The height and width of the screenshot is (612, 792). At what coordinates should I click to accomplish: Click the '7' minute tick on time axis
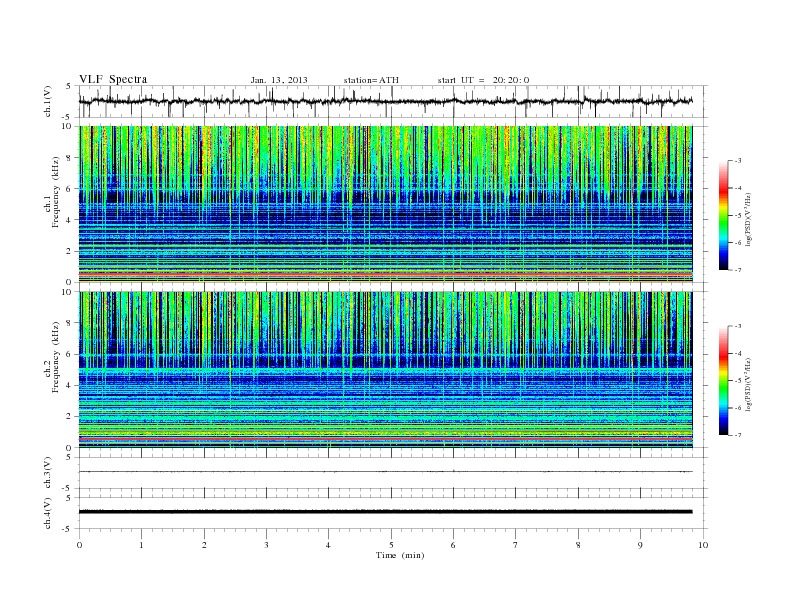point(516,545)
